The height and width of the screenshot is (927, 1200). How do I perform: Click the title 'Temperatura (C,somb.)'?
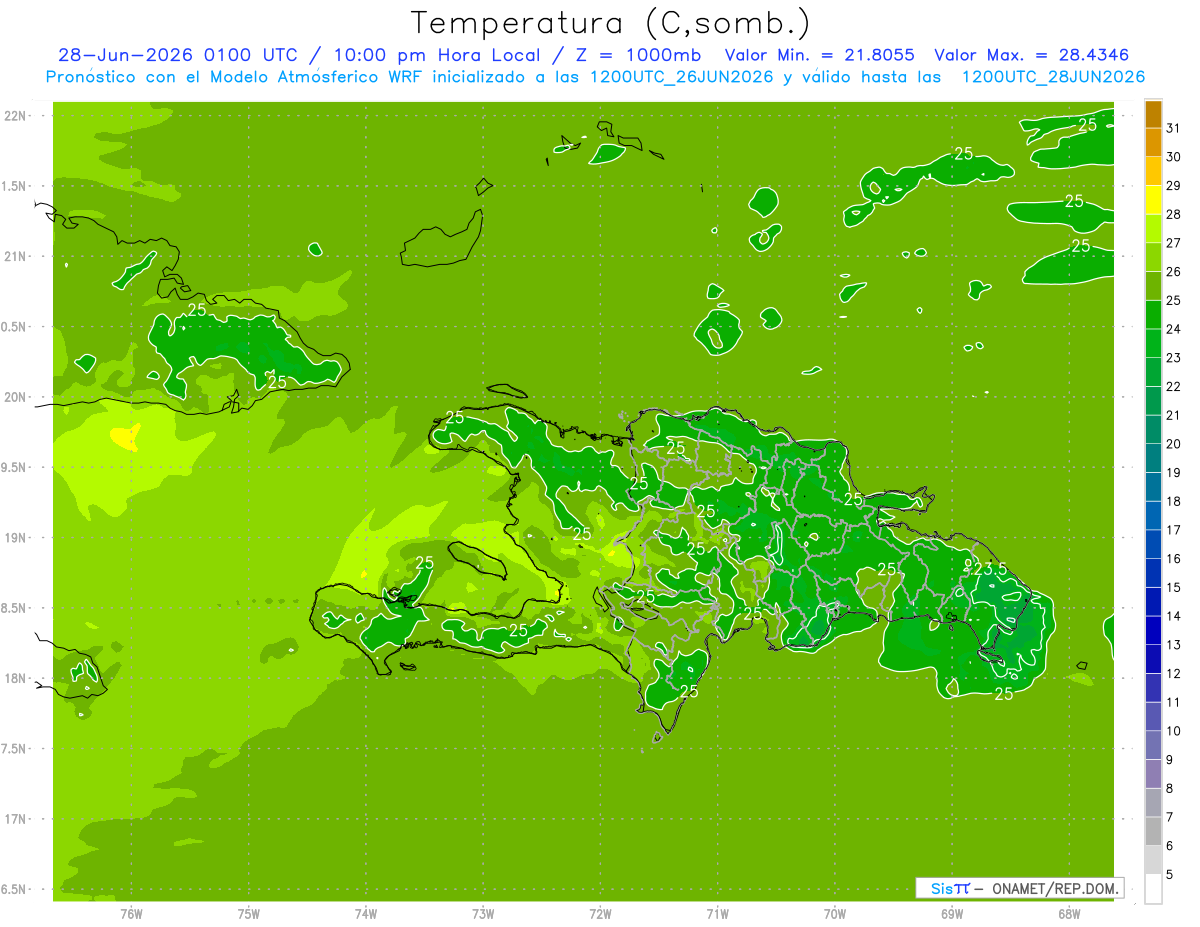(x=611, y=22)
